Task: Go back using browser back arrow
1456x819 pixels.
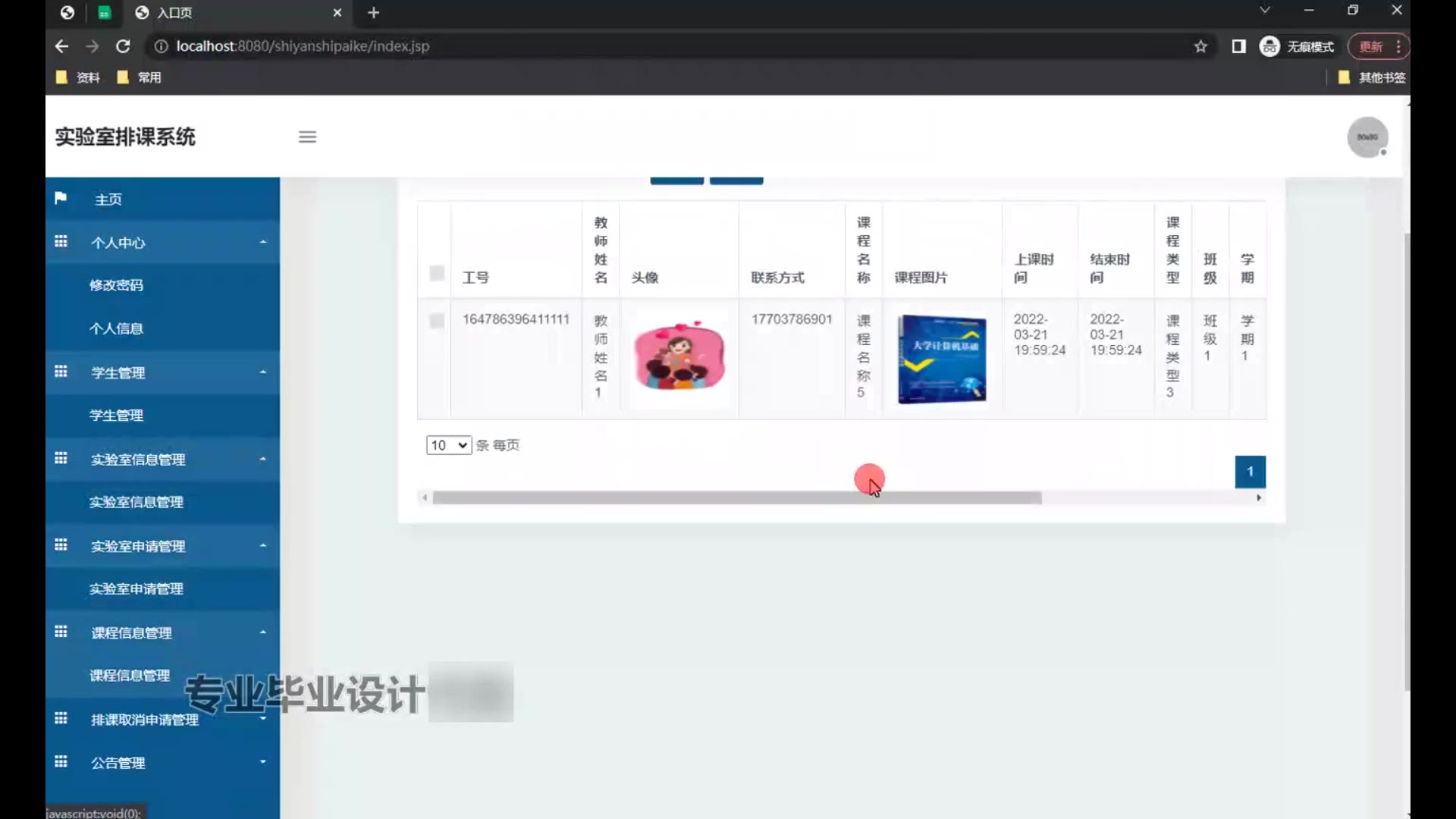Action: (x=62, y=46)
